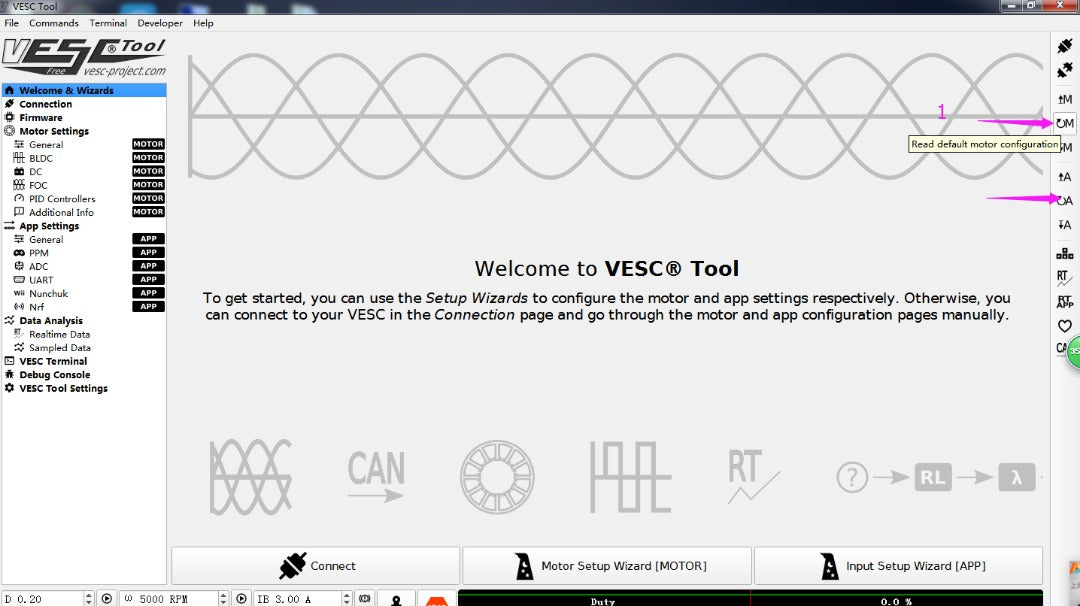Open the VESC Terminal page
The image size is (1080, 606).
[x=84, y=362]
